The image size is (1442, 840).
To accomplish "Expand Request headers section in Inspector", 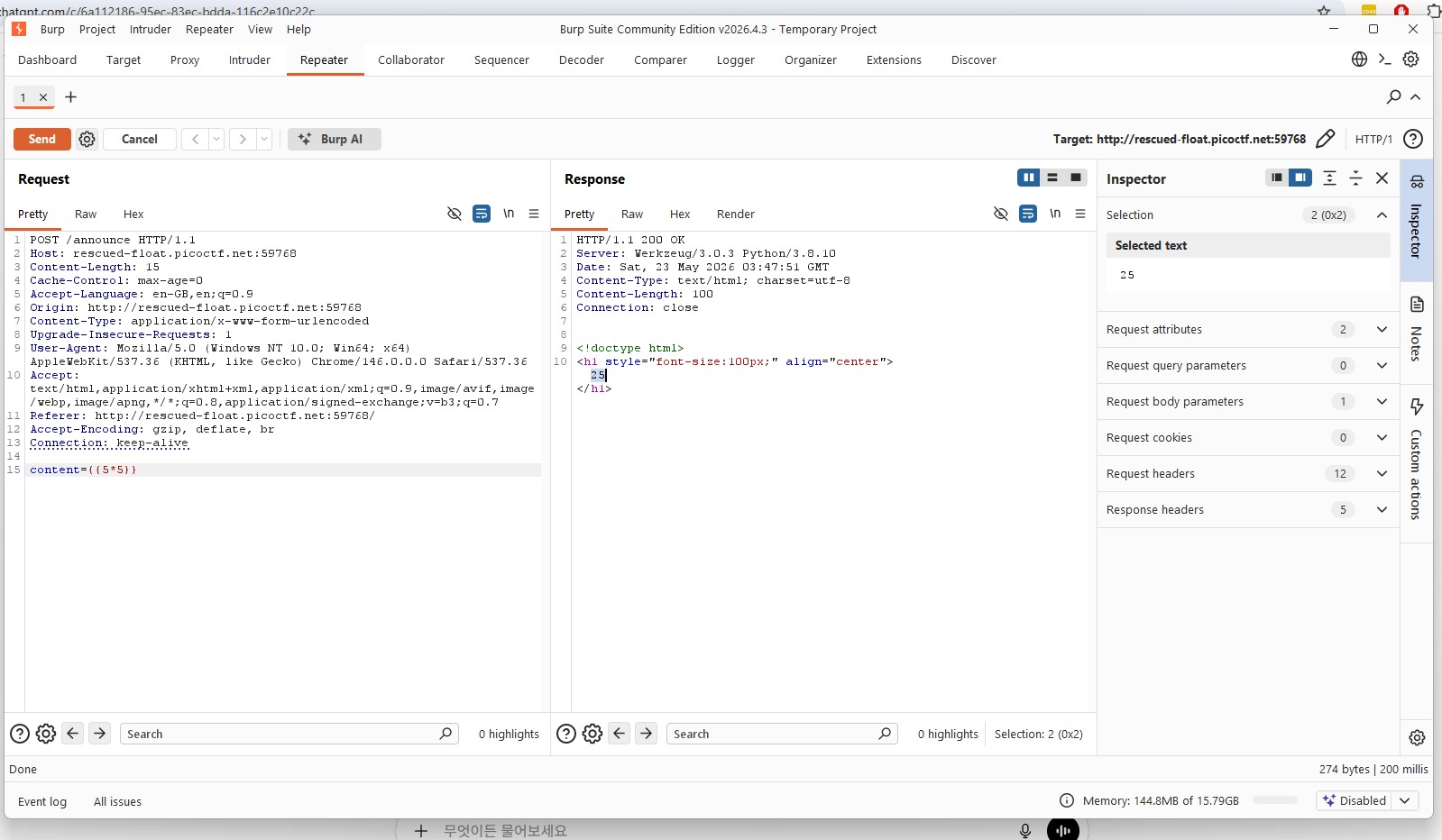I will click(1248, 473).
